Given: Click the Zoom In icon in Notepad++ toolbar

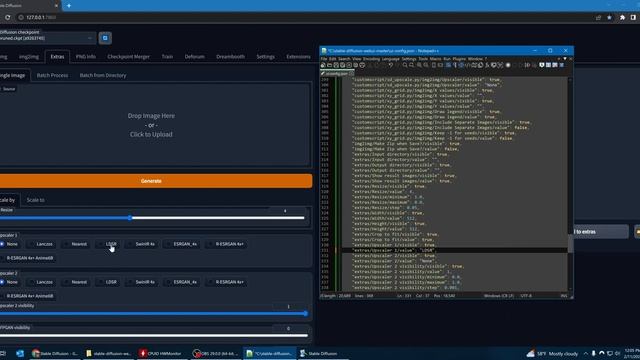Looking at the screenshot, I should point(419,65).
